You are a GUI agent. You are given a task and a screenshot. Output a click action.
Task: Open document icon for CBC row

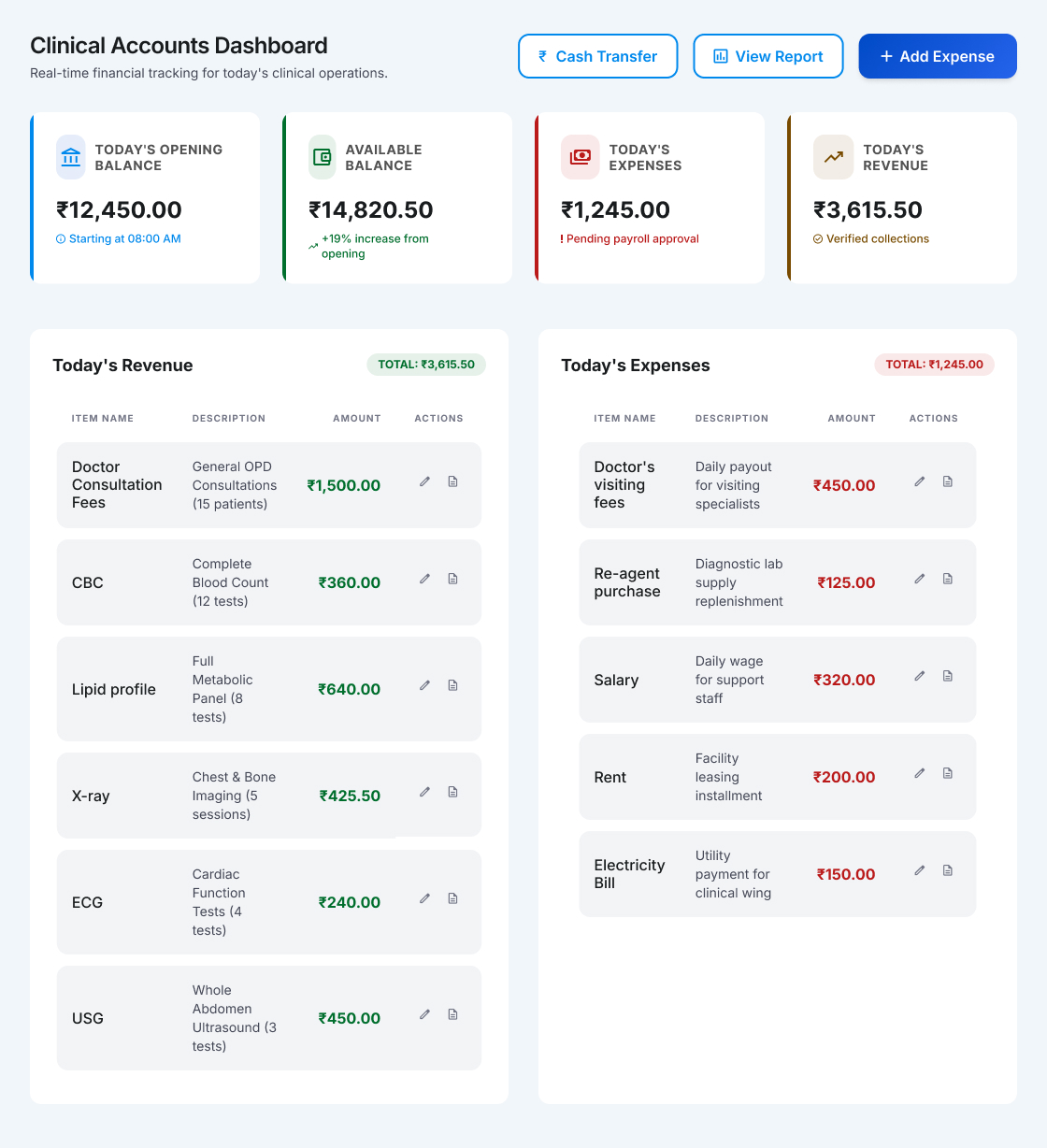click(453, 579)
